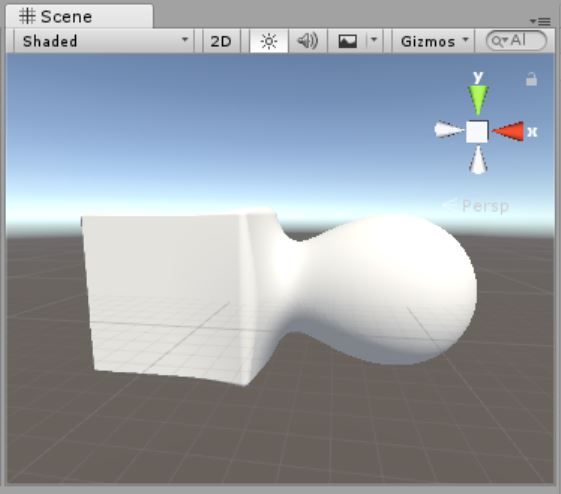Click the gizmo center cube
The height and width of the screenshot is (494, 561).
coord(477,132)
